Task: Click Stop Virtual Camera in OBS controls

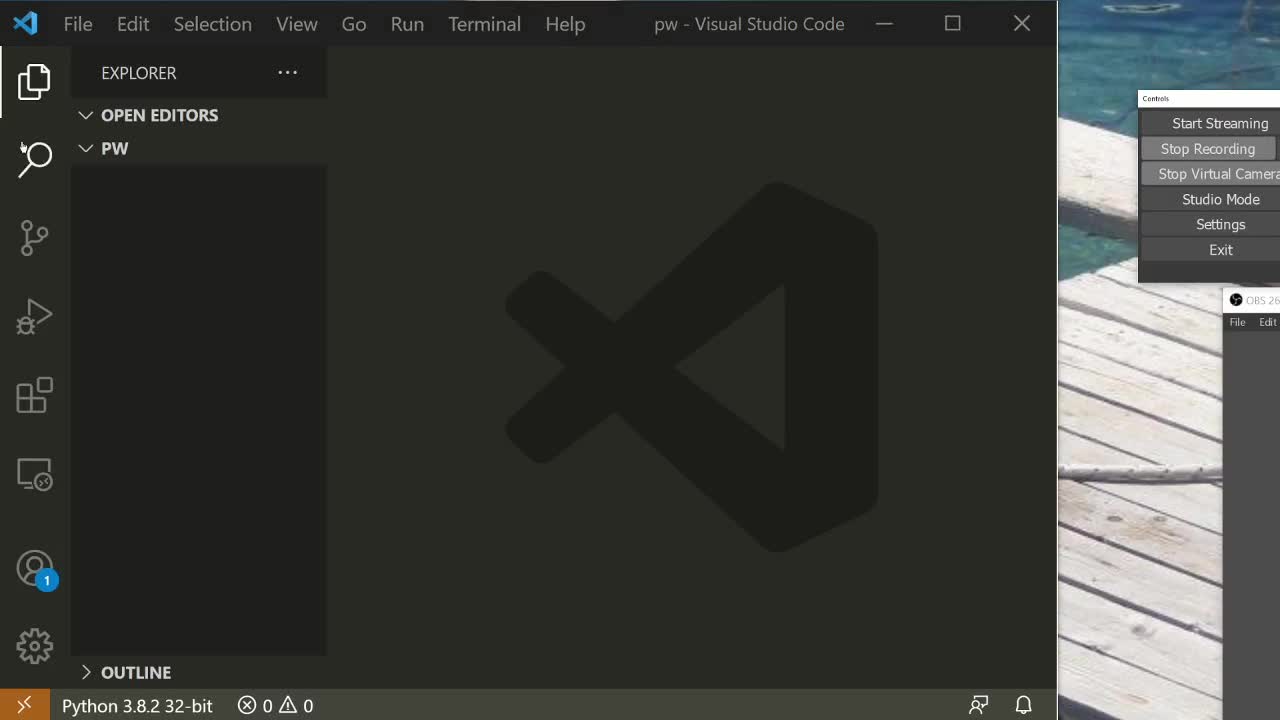Action: point(1210,174)
